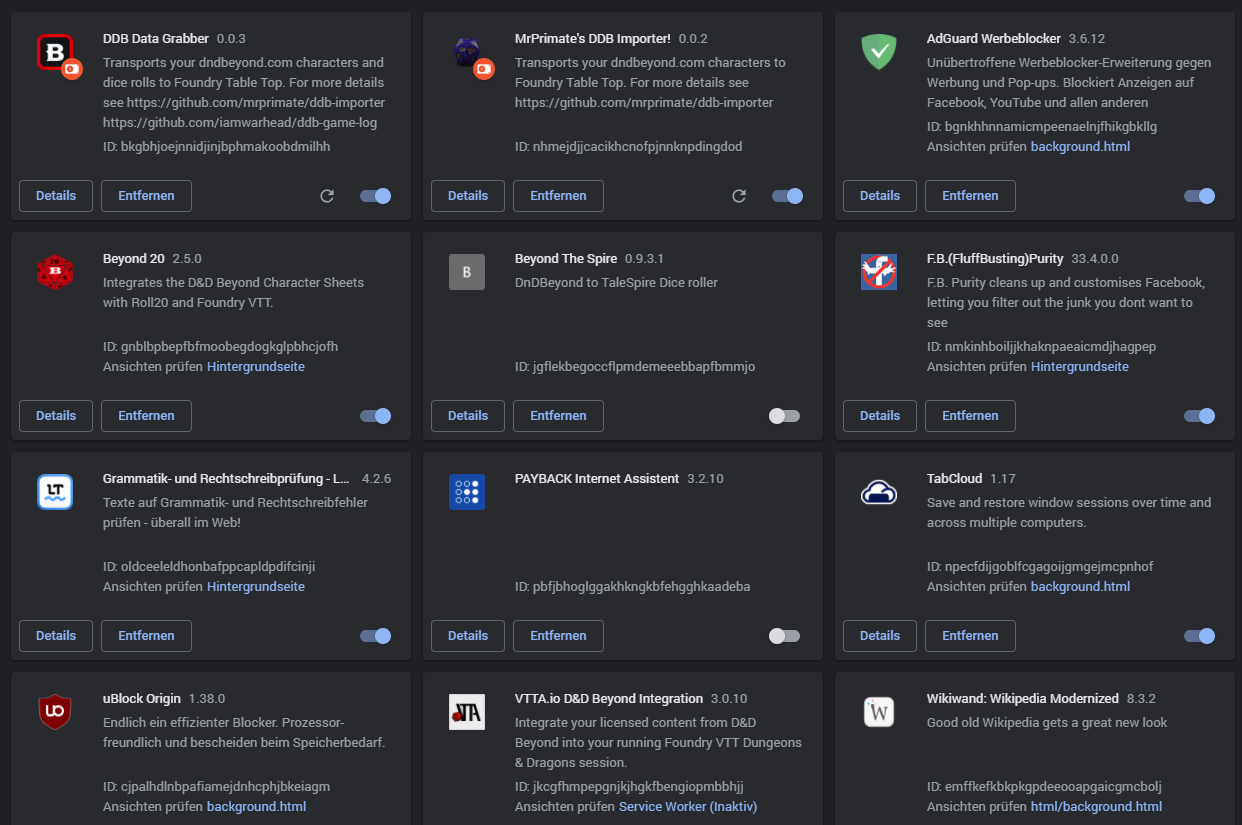
Task: Click PAYBACK ID pbfjbhoglggakhkngkbfehgghkaadeba text
Action: point(633,587)
